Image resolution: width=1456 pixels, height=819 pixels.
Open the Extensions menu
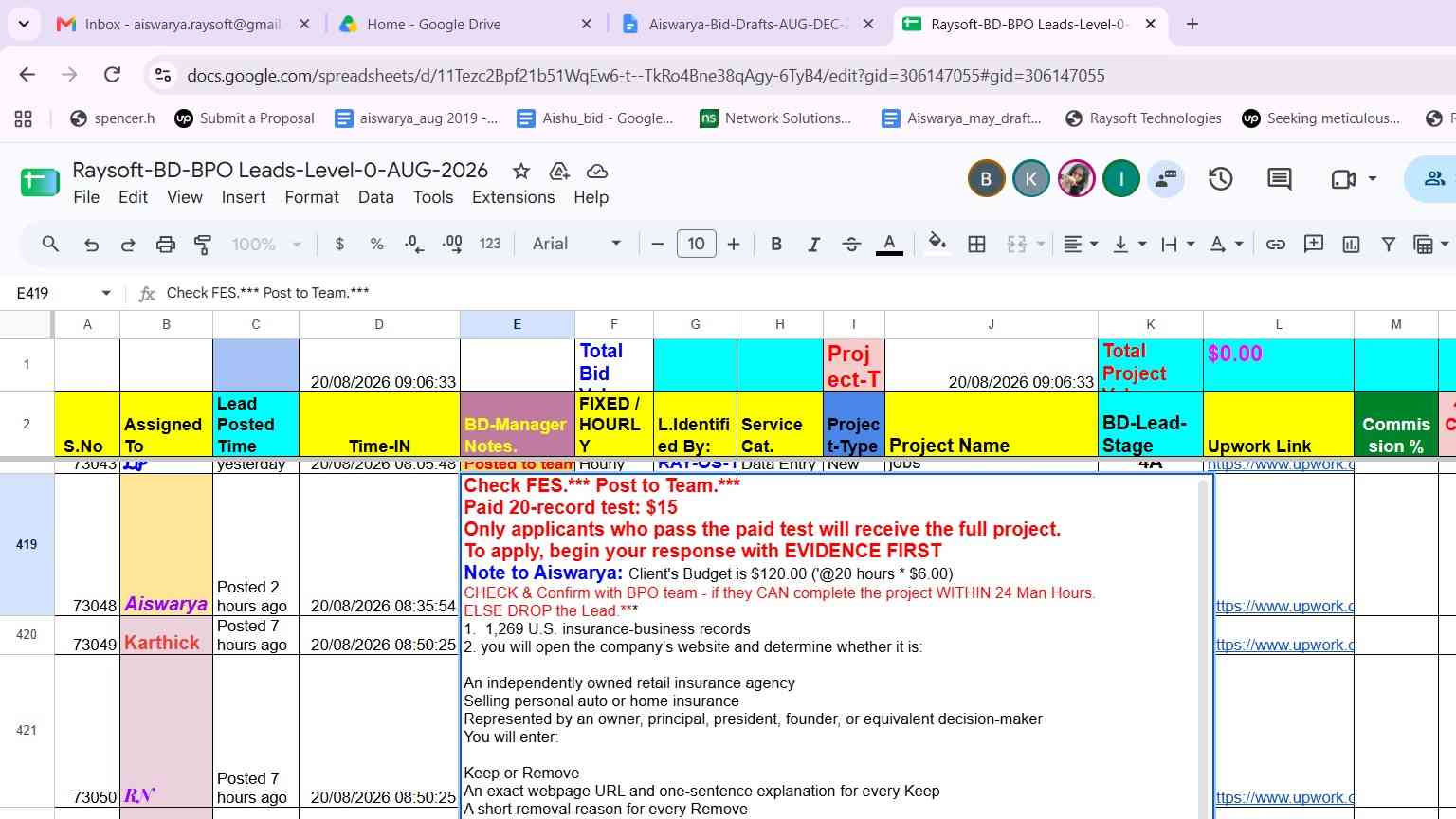(513, 197)
